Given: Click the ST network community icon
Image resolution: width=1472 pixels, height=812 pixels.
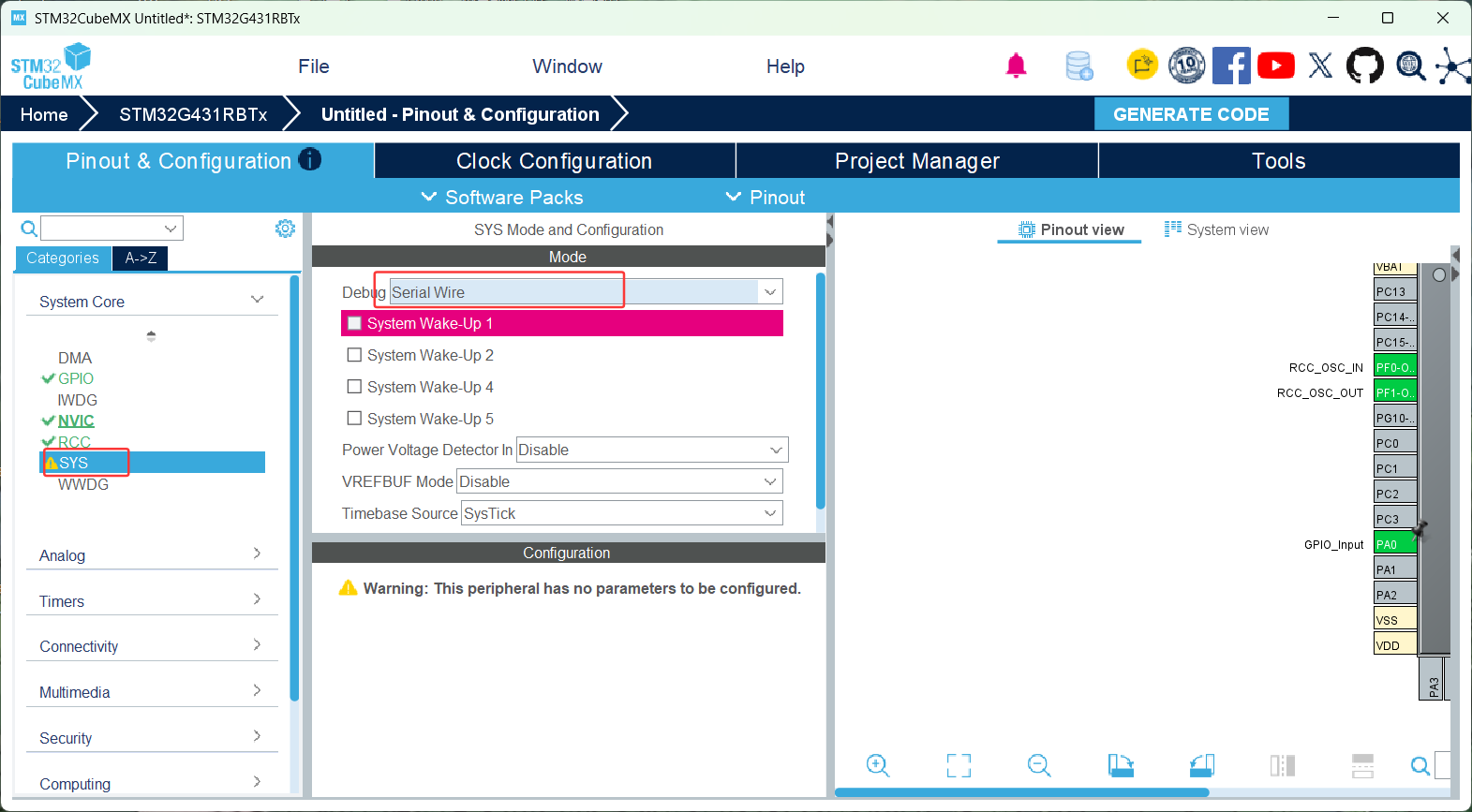Looking at the screenshot, I should (x=1453, y=66).
